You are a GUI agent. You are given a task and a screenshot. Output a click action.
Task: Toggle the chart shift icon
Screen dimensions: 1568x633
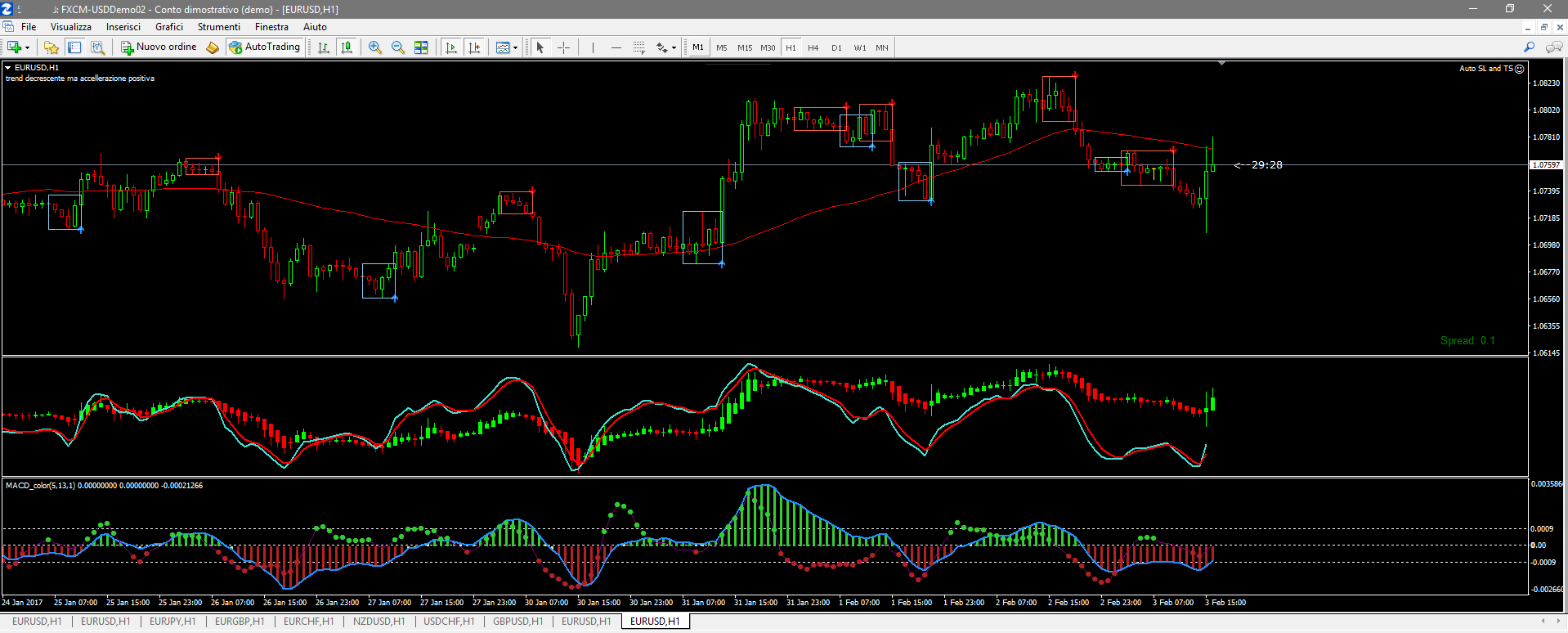click(x=474, y=47)
